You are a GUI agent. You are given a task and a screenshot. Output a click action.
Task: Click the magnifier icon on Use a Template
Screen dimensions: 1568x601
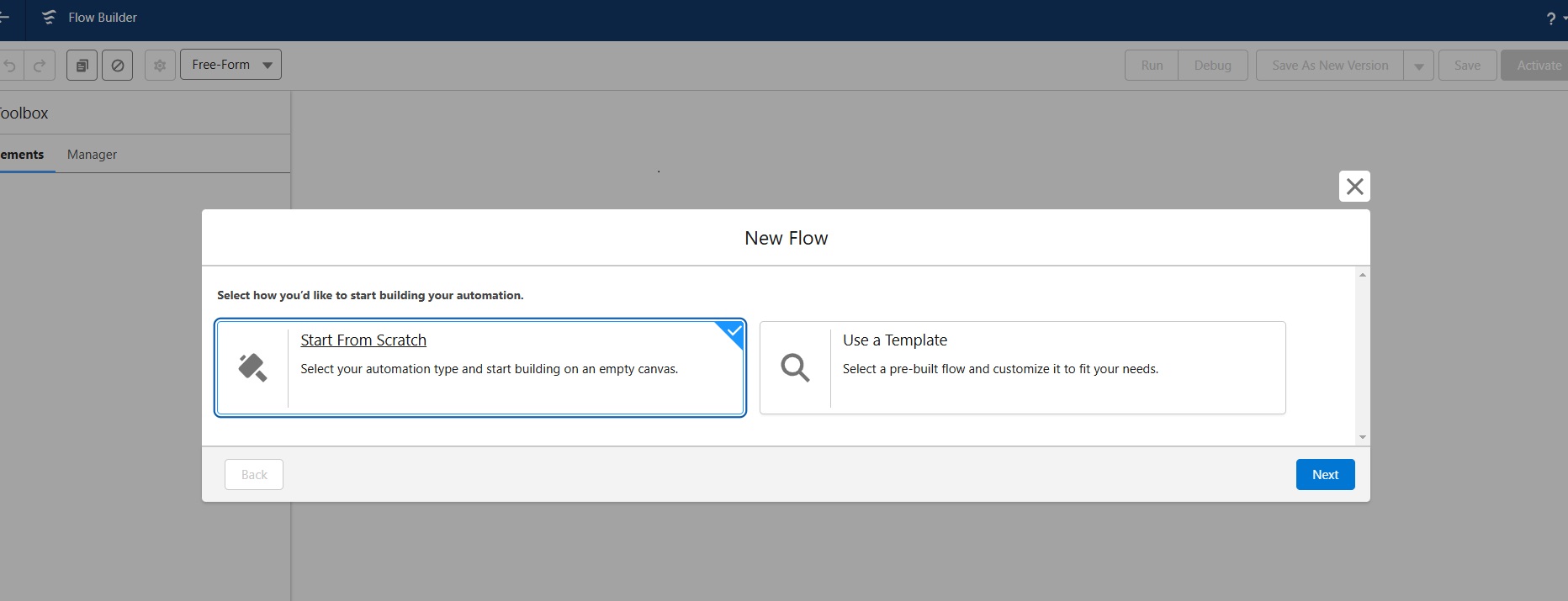[795, 367]
